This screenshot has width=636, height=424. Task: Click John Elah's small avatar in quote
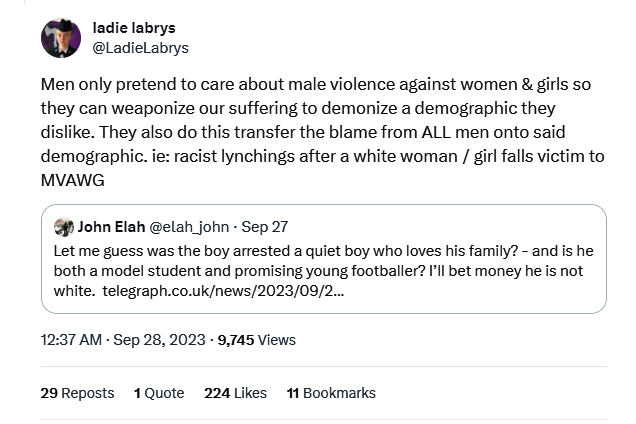[63, 226]
